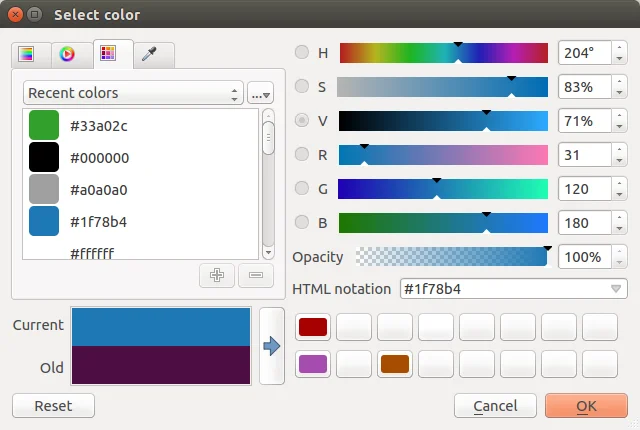
Task: Increase the hue spinbox value
Action: click(x=620, y=48)
